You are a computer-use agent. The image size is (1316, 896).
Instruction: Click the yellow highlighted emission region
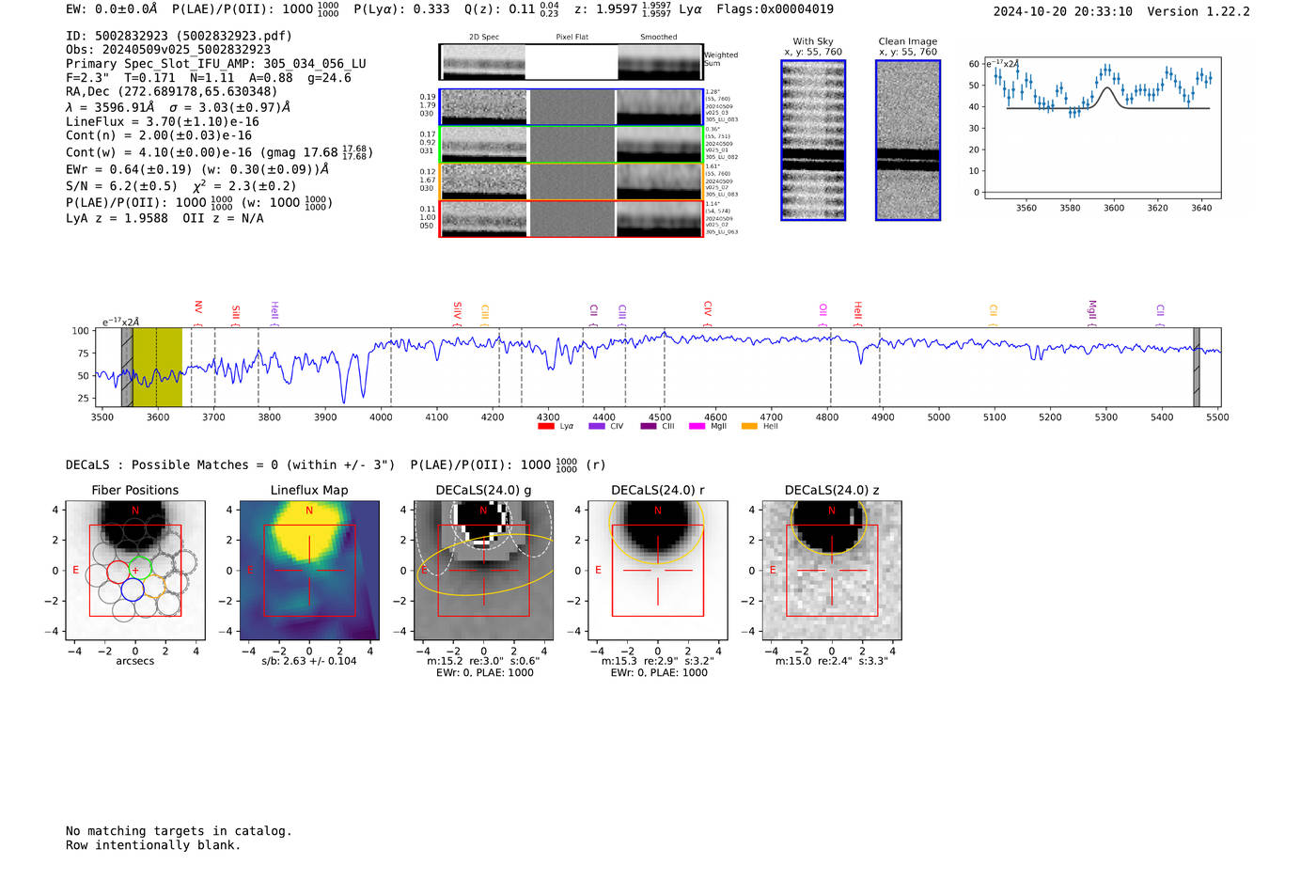[157, 367]
